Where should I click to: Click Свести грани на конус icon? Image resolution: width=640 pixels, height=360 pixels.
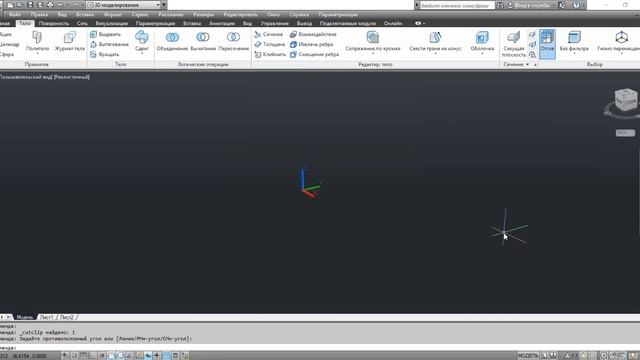435,37
